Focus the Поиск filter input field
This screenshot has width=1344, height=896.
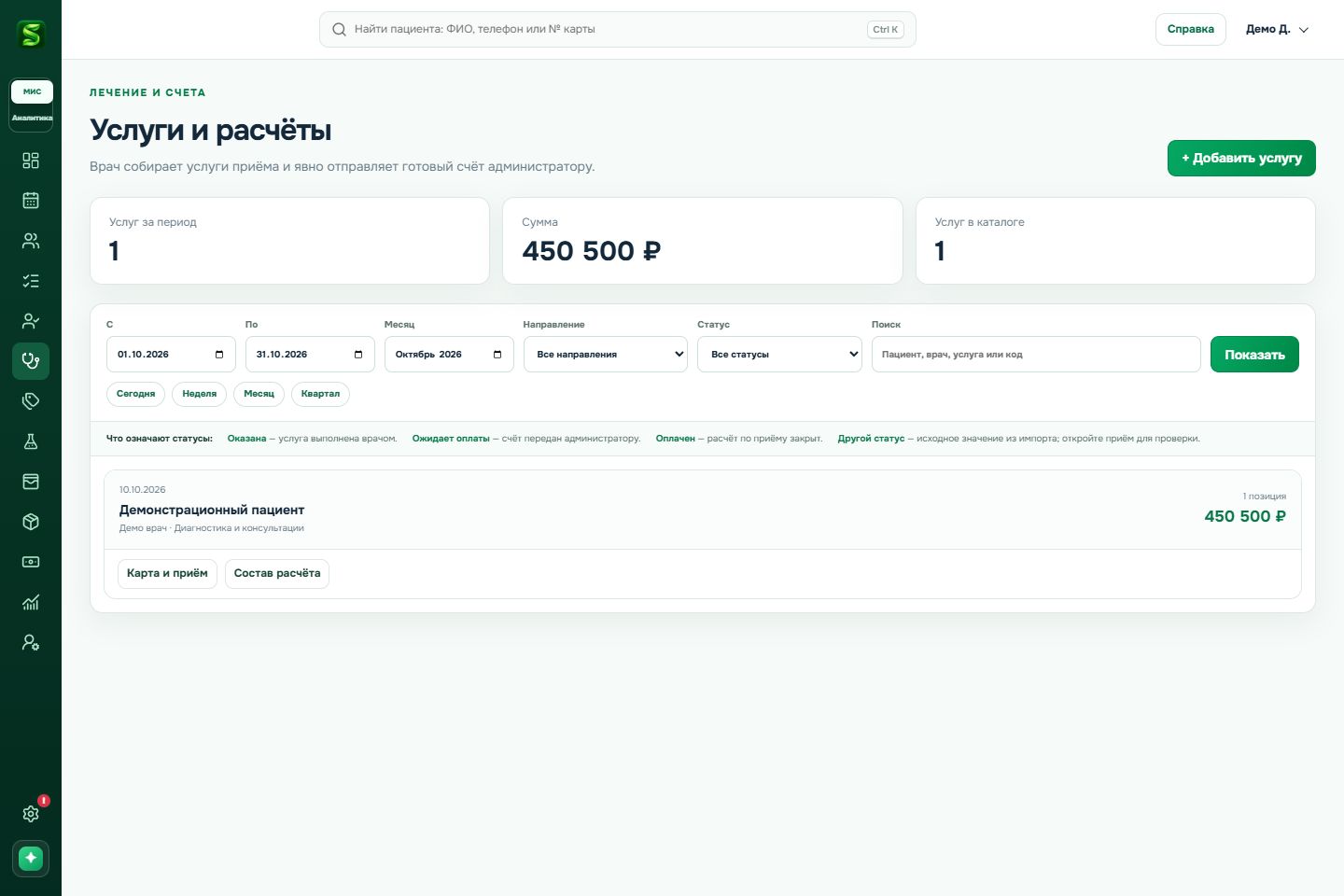(x=1036, y=355)
